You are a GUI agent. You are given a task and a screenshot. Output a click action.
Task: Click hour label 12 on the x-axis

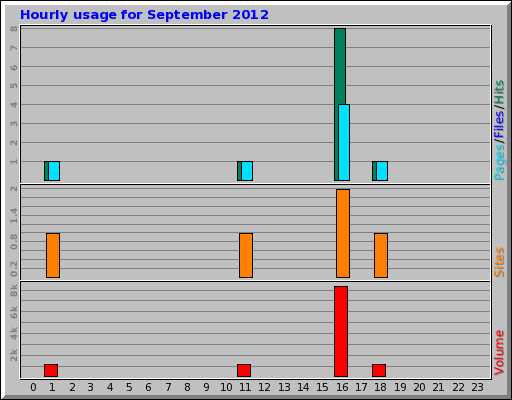[x=265, y=387]
